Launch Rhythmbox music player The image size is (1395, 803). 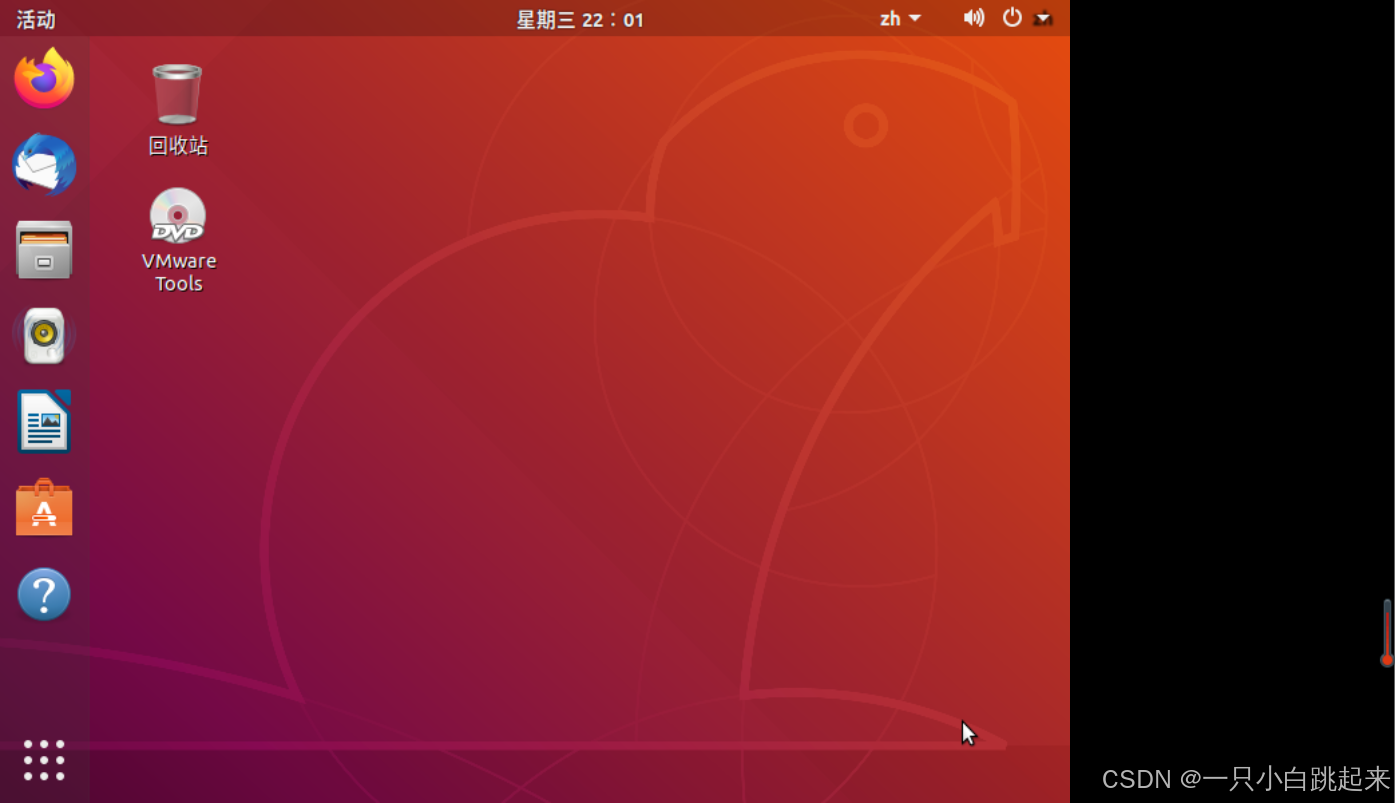point(44,336)
